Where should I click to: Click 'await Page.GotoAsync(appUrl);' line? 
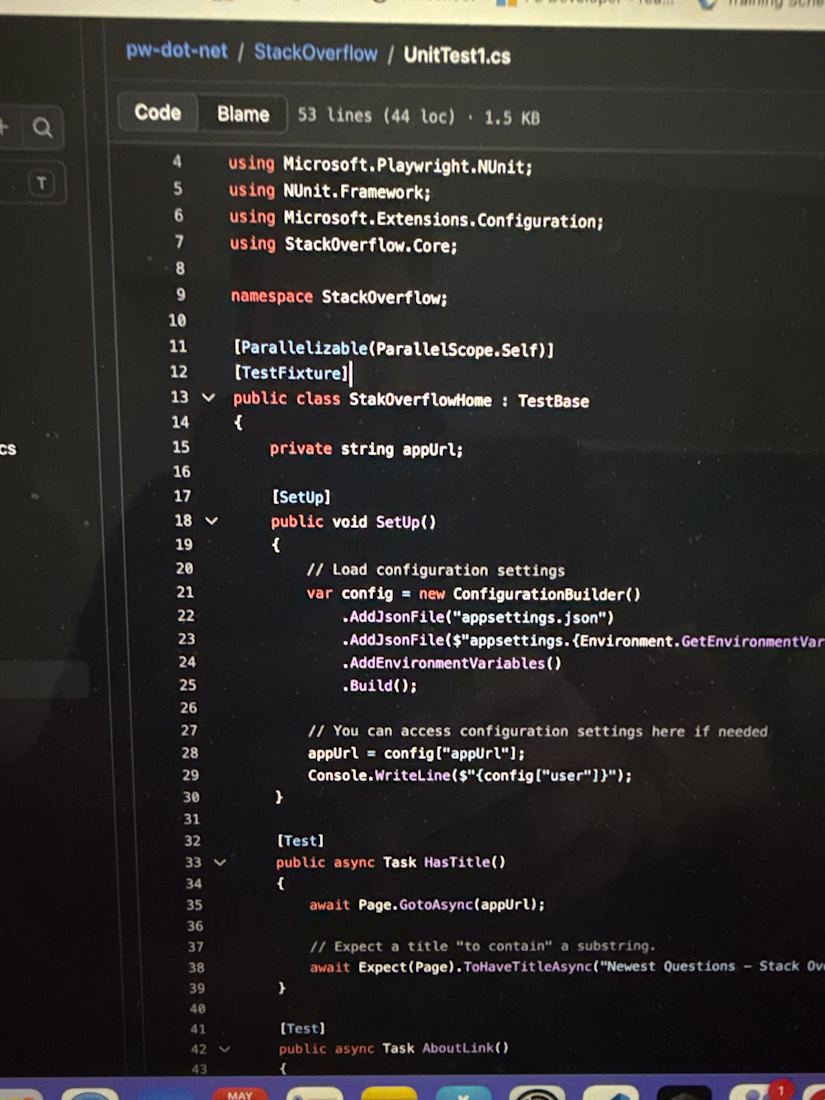(x=427, y=905)
